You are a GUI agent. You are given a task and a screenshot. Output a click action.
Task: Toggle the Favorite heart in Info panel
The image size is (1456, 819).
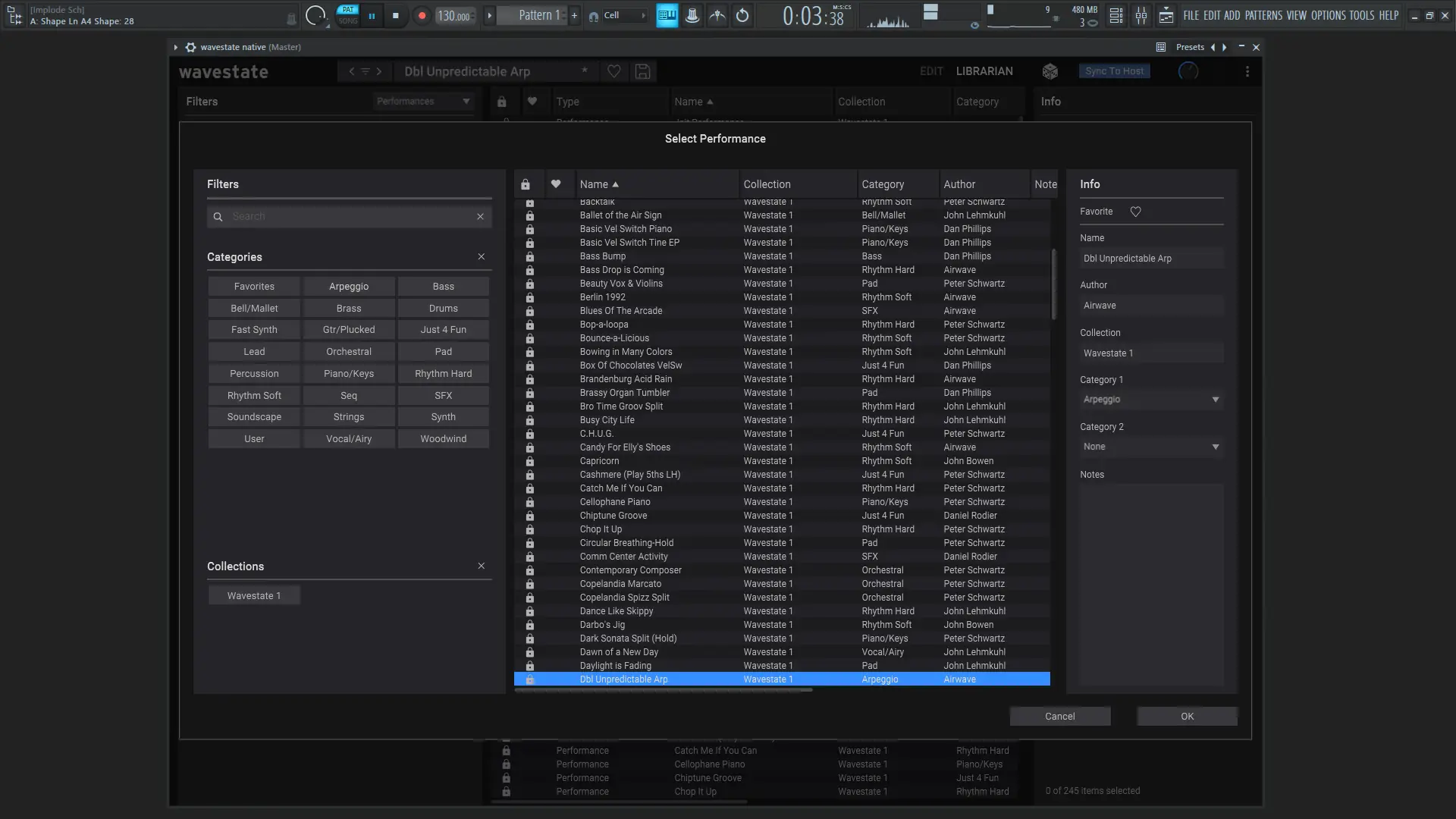tap(1135, 212)
